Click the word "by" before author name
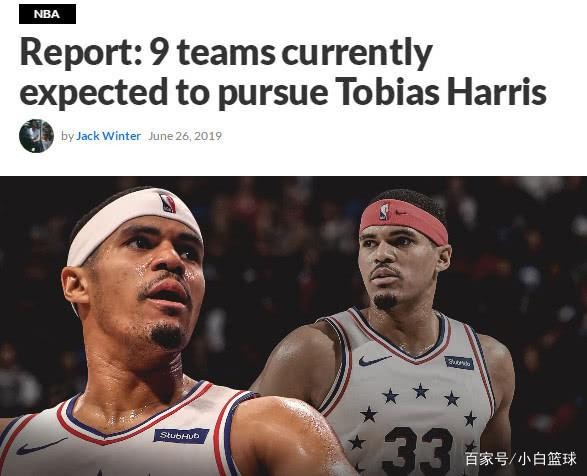Viewport: 587px width, 476px height. click(67, 136)
